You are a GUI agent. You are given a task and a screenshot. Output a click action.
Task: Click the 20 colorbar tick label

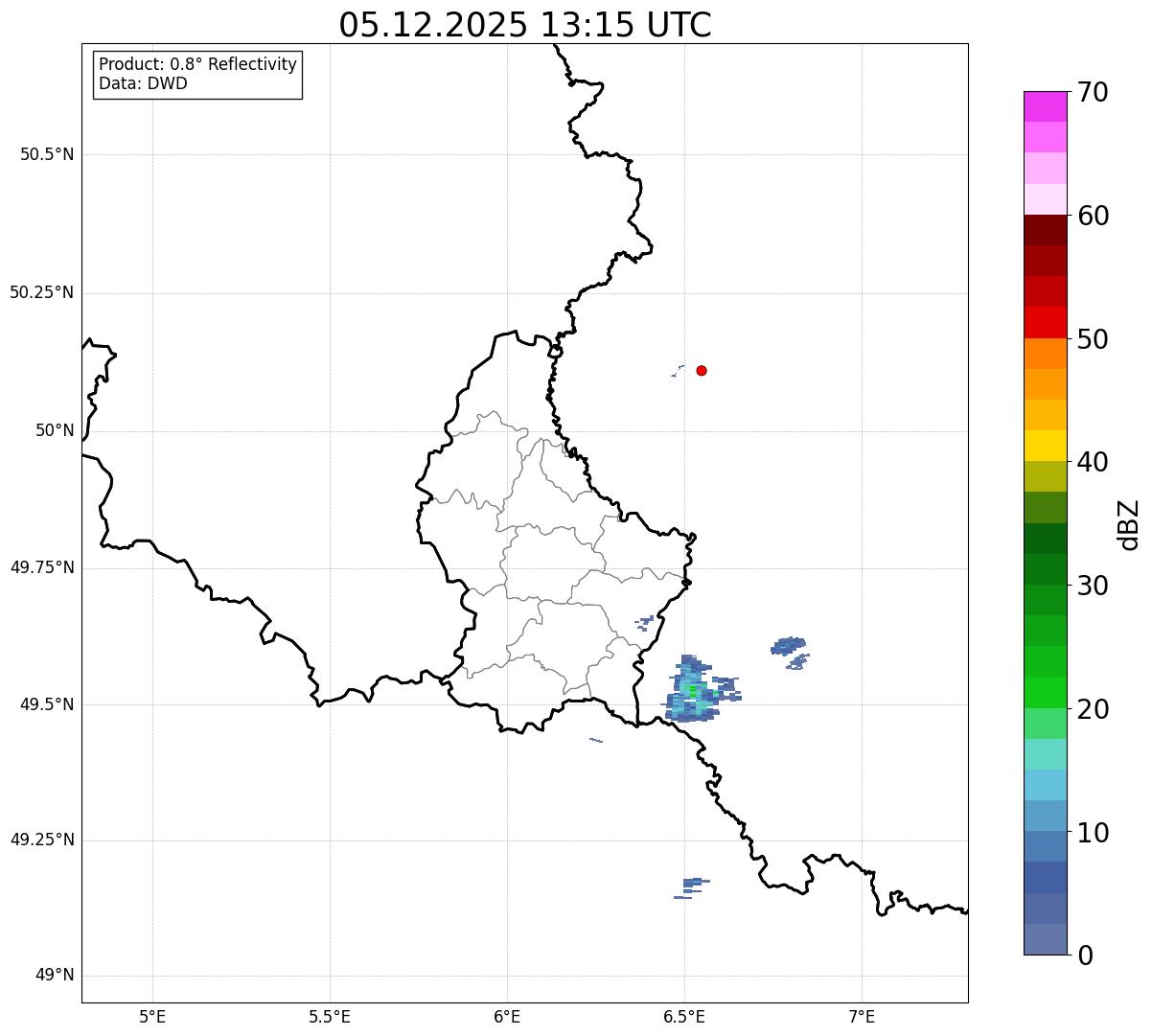click(x=1094, y=709)
